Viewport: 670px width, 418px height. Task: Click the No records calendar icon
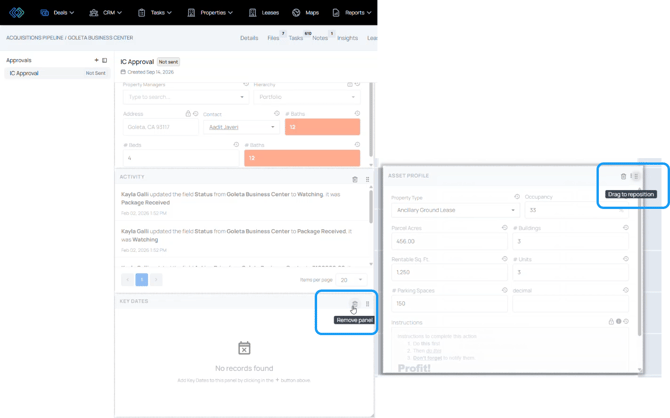[244, 348]
